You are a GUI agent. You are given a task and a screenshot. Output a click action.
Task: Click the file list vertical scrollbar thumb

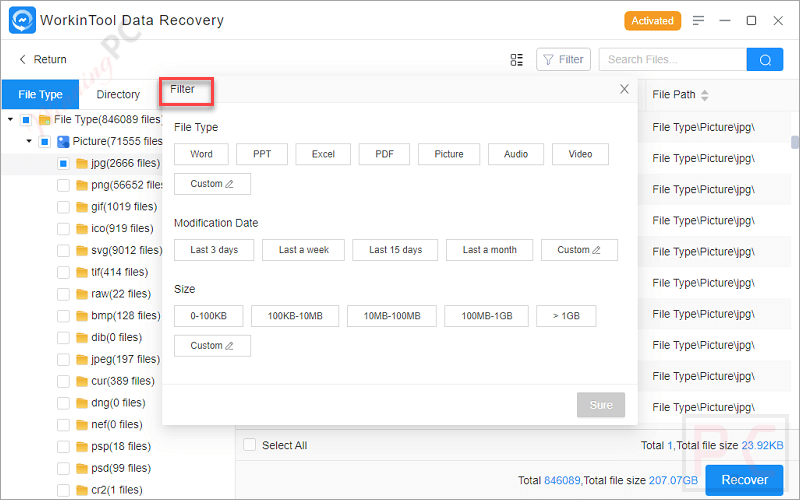[794, 142]
